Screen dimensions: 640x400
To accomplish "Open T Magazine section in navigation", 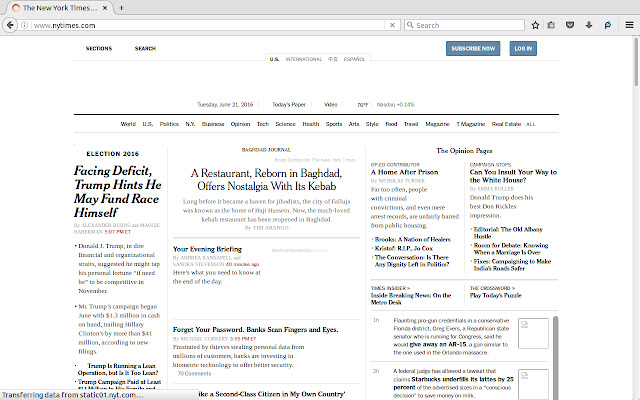I will [x=471, y=124].
